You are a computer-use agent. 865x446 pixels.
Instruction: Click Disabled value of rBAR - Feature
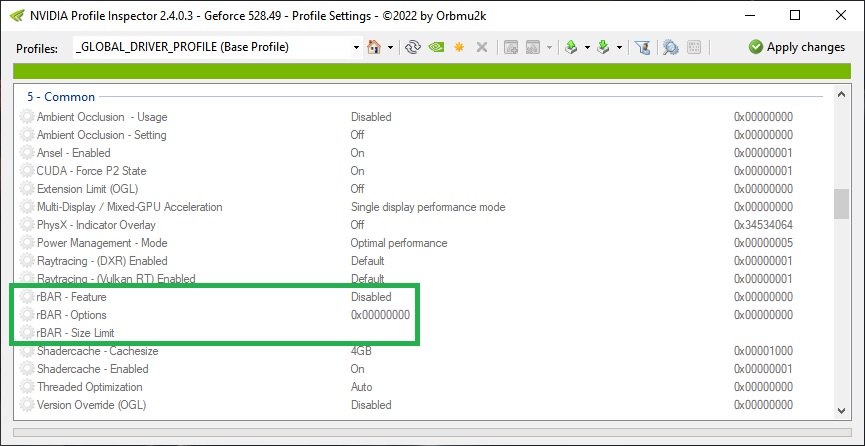coord(371,297)
